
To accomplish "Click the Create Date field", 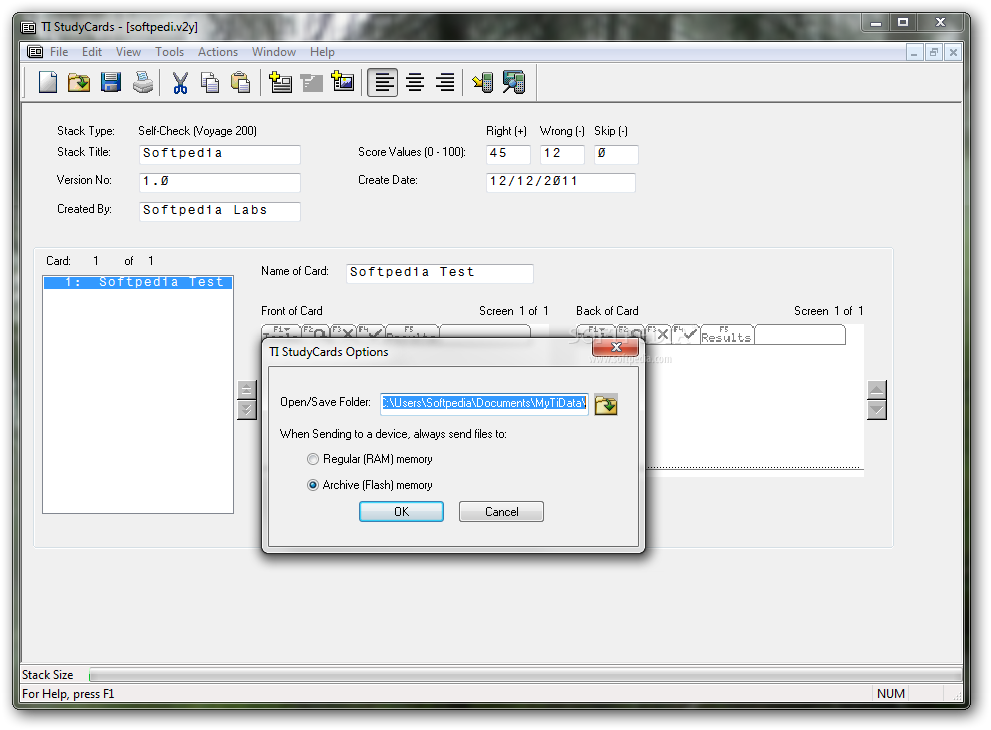I will 561,182.
